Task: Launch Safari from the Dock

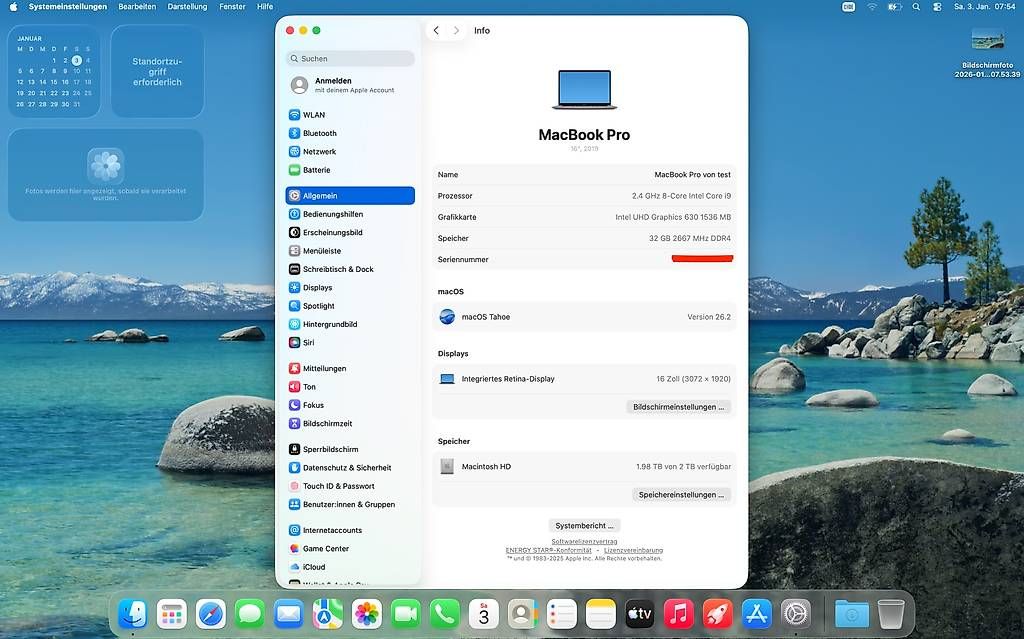Action: 210,614
